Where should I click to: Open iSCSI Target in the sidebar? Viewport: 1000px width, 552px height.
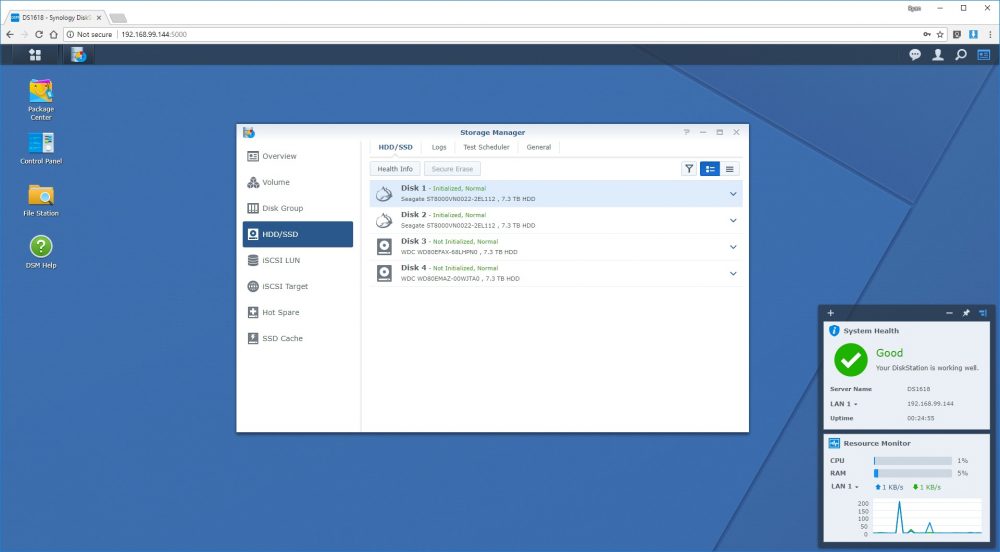(x=298, y=286)
